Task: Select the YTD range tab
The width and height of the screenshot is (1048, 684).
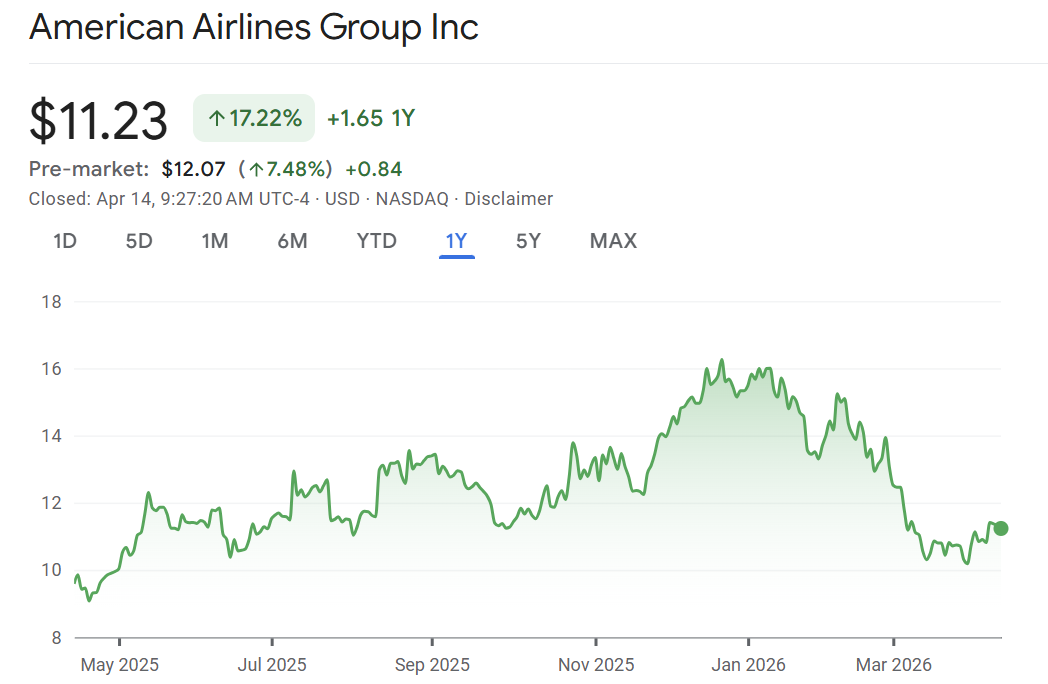Action: point(377,241)
